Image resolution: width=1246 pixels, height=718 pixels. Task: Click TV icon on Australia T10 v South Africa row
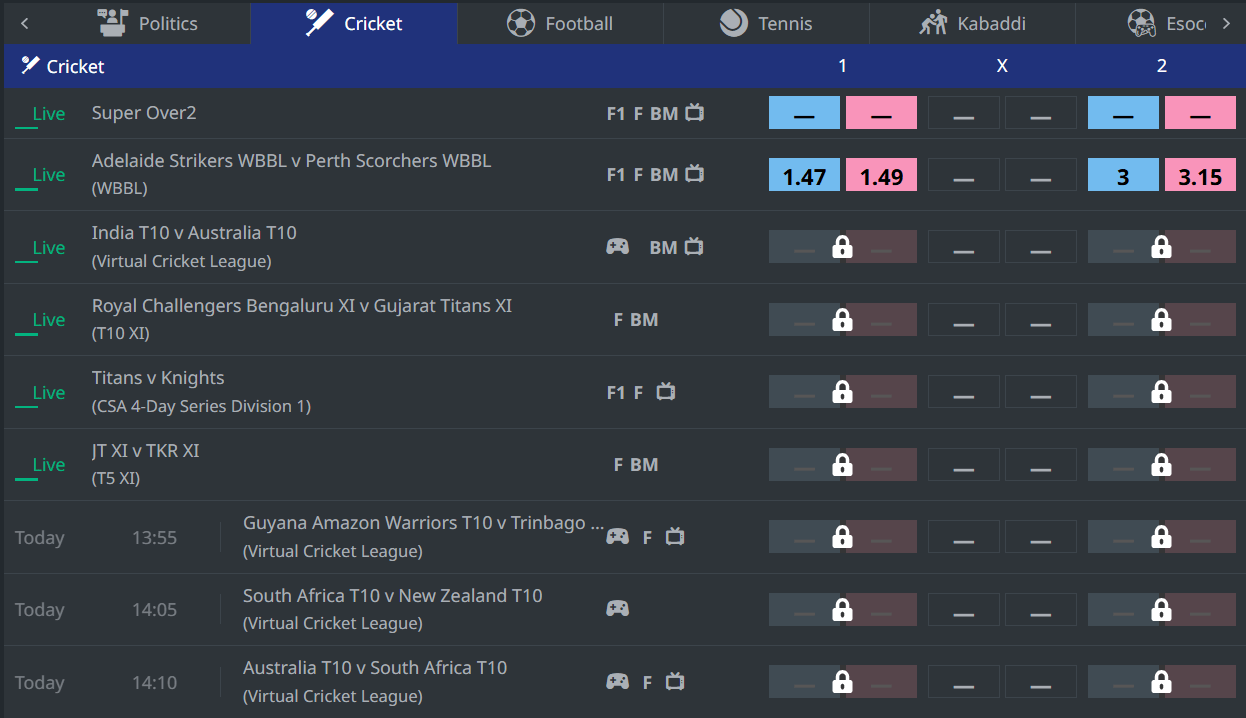[675, 682]
